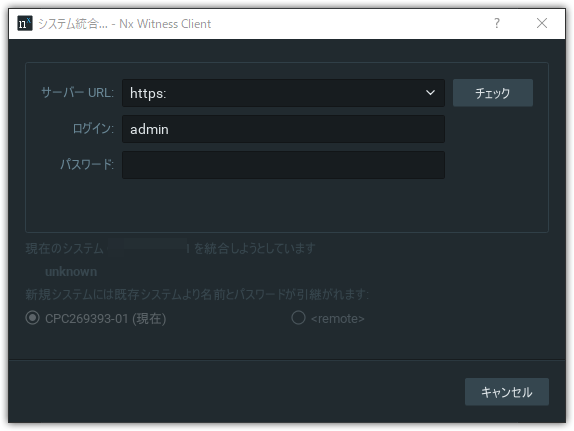Expand the server URL dropdown arrow

(430, 93)
